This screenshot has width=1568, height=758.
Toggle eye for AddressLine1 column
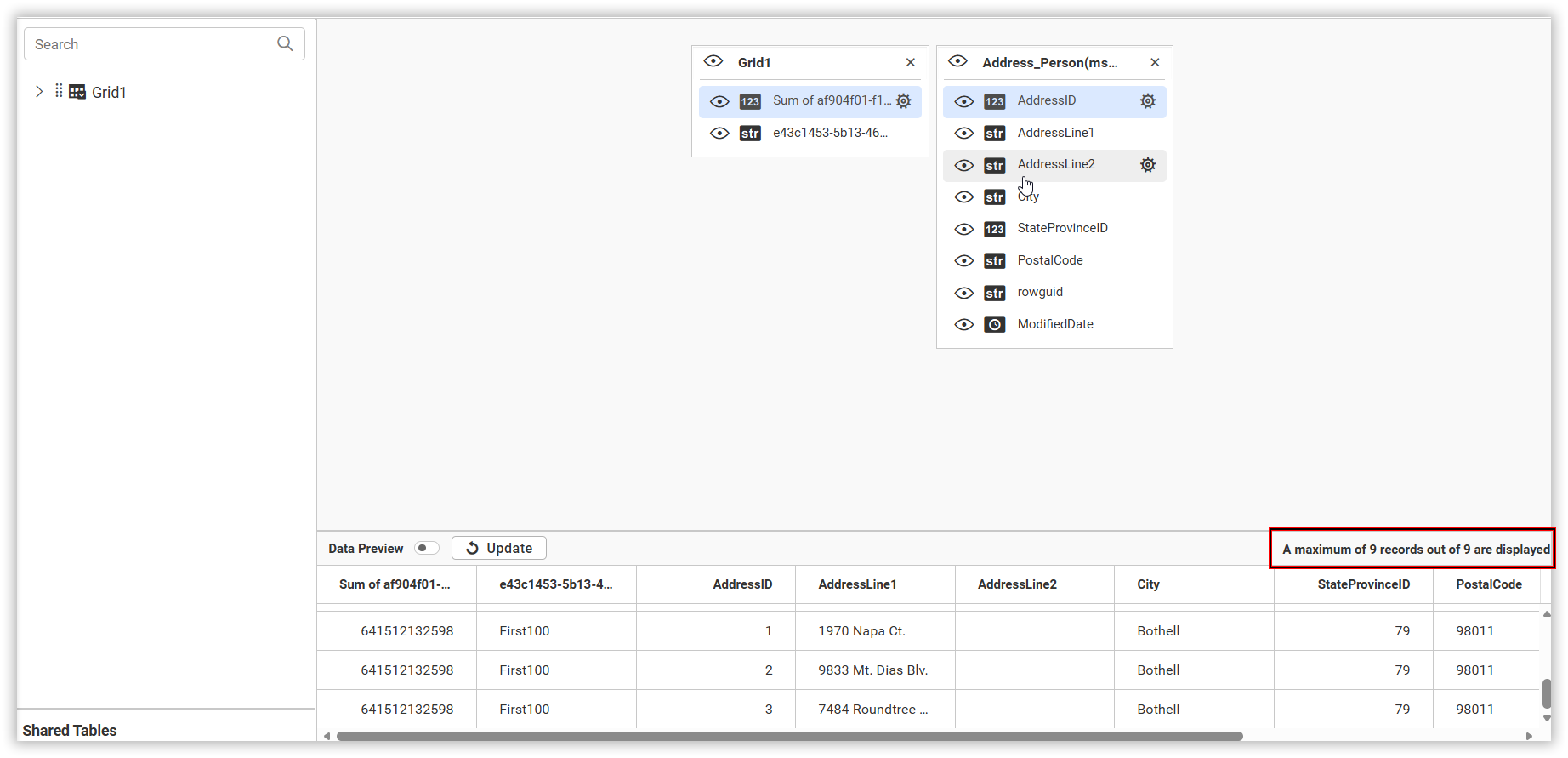[x=964, y=133]
